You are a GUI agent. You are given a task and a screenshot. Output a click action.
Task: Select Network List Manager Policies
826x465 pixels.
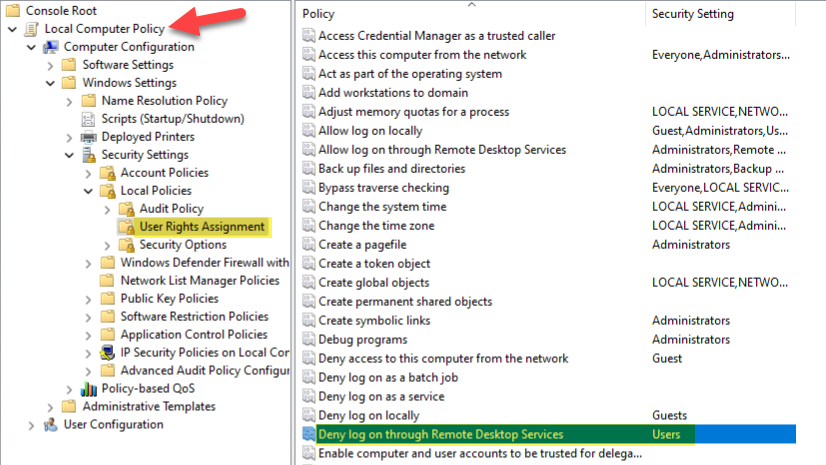point(200,281)
